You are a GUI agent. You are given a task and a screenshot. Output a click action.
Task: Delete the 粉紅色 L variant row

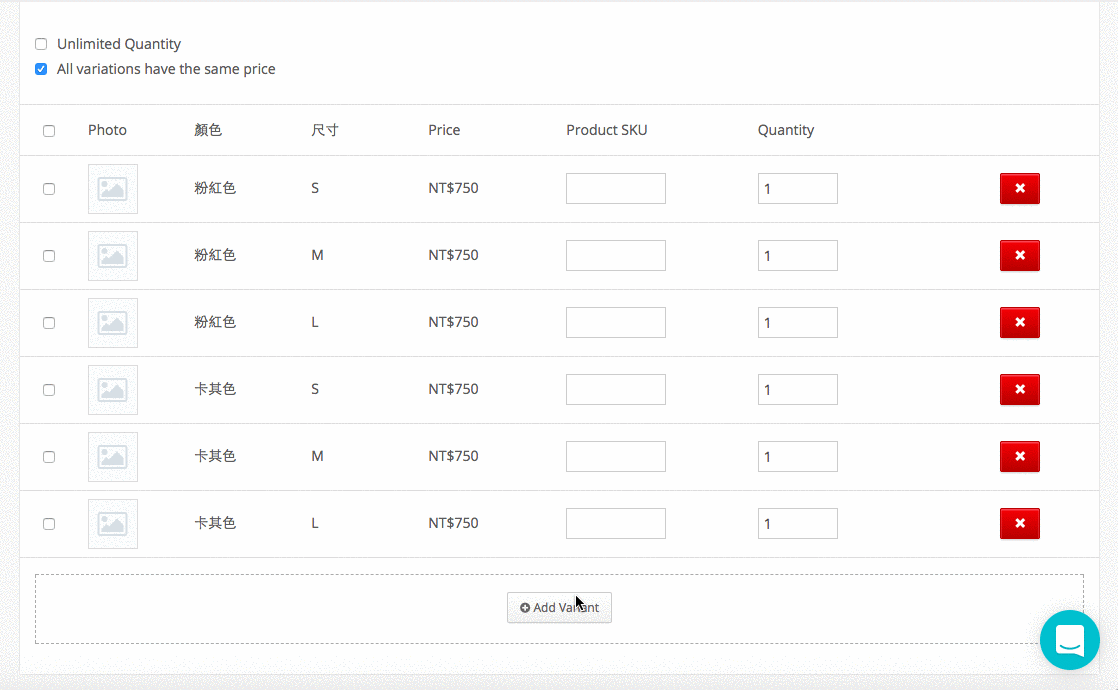click(x=1020, y=322)
